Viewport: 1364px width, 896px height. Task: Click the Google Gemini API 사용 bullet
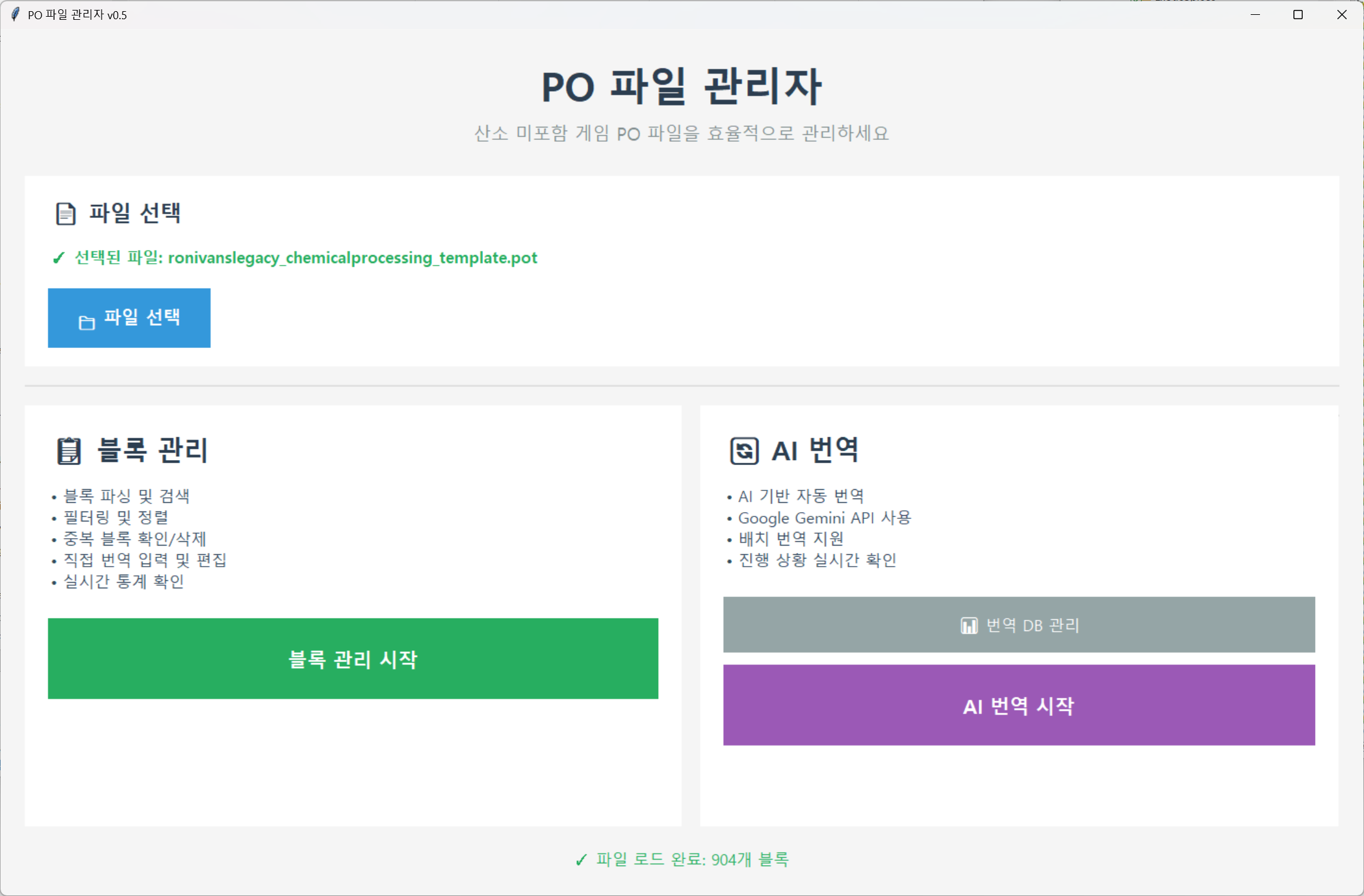click(x=824, y=518)
